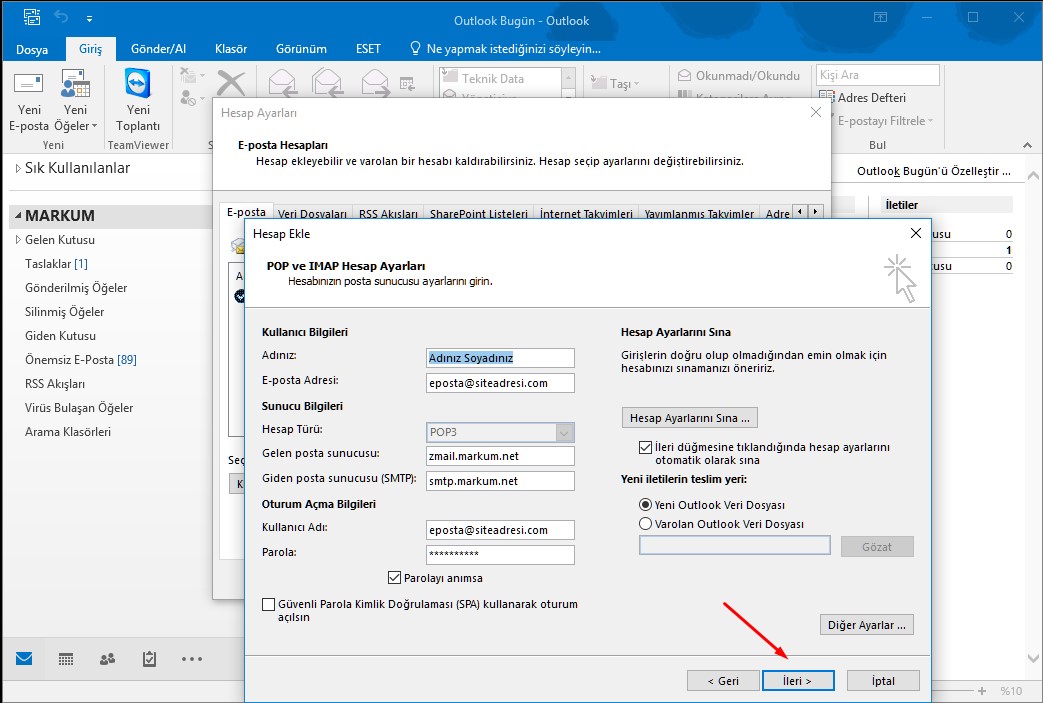
Task: Select Varolan Outlook Veri Dosyası radio button
Action: click(x=645, y=523)
